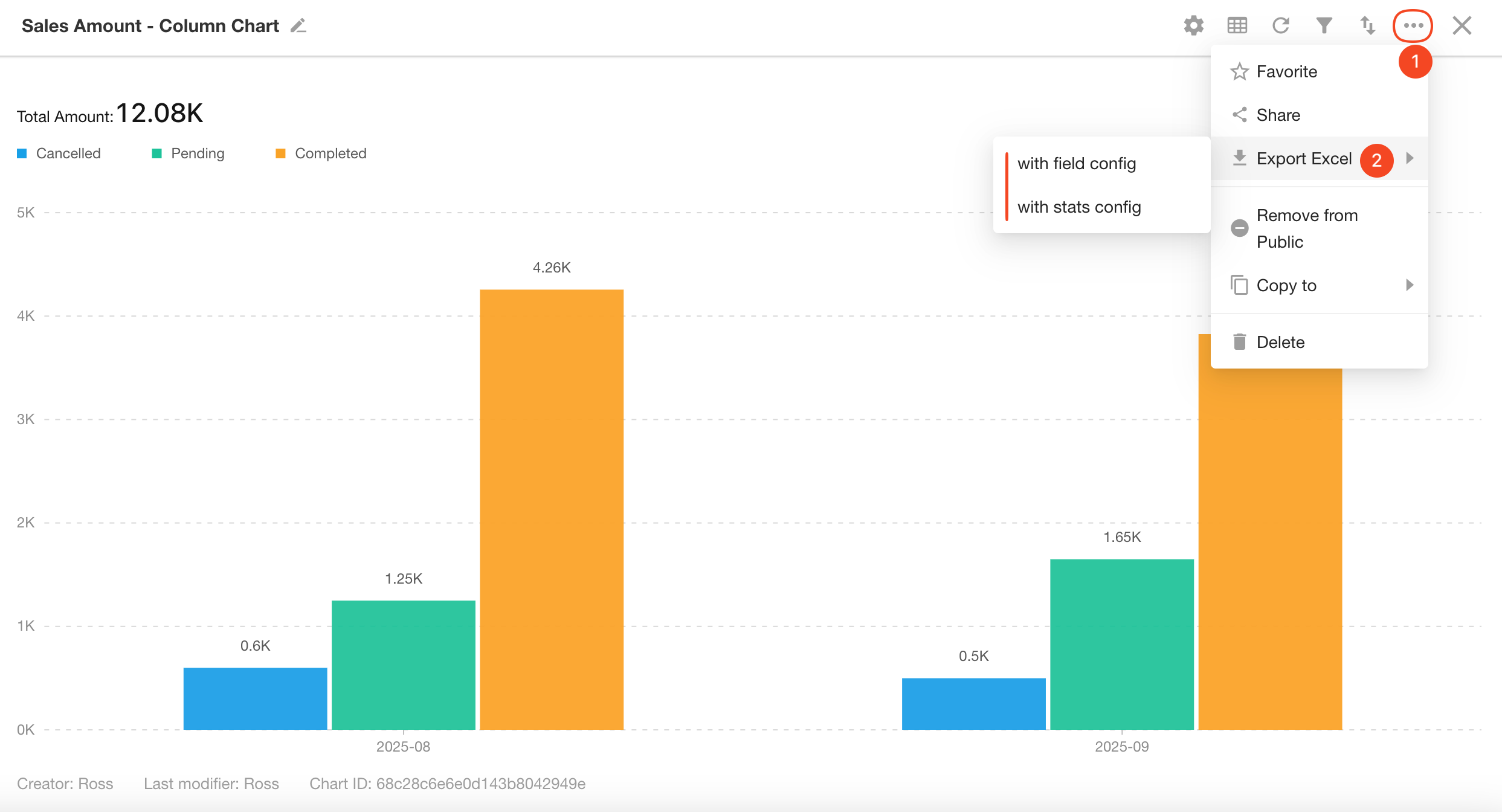
Task: Click the refresh chart icon
Action: pos(1281,26)
